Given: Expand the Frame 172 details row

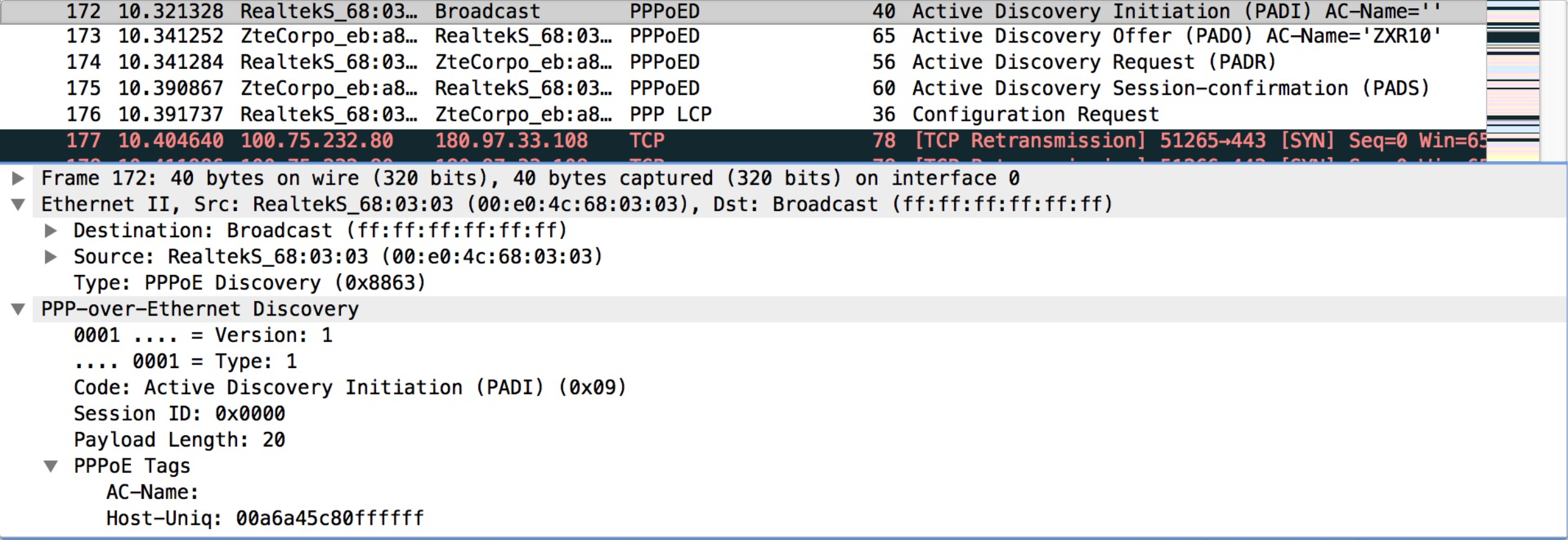Looking at the screenshot, I should (18, 178).
